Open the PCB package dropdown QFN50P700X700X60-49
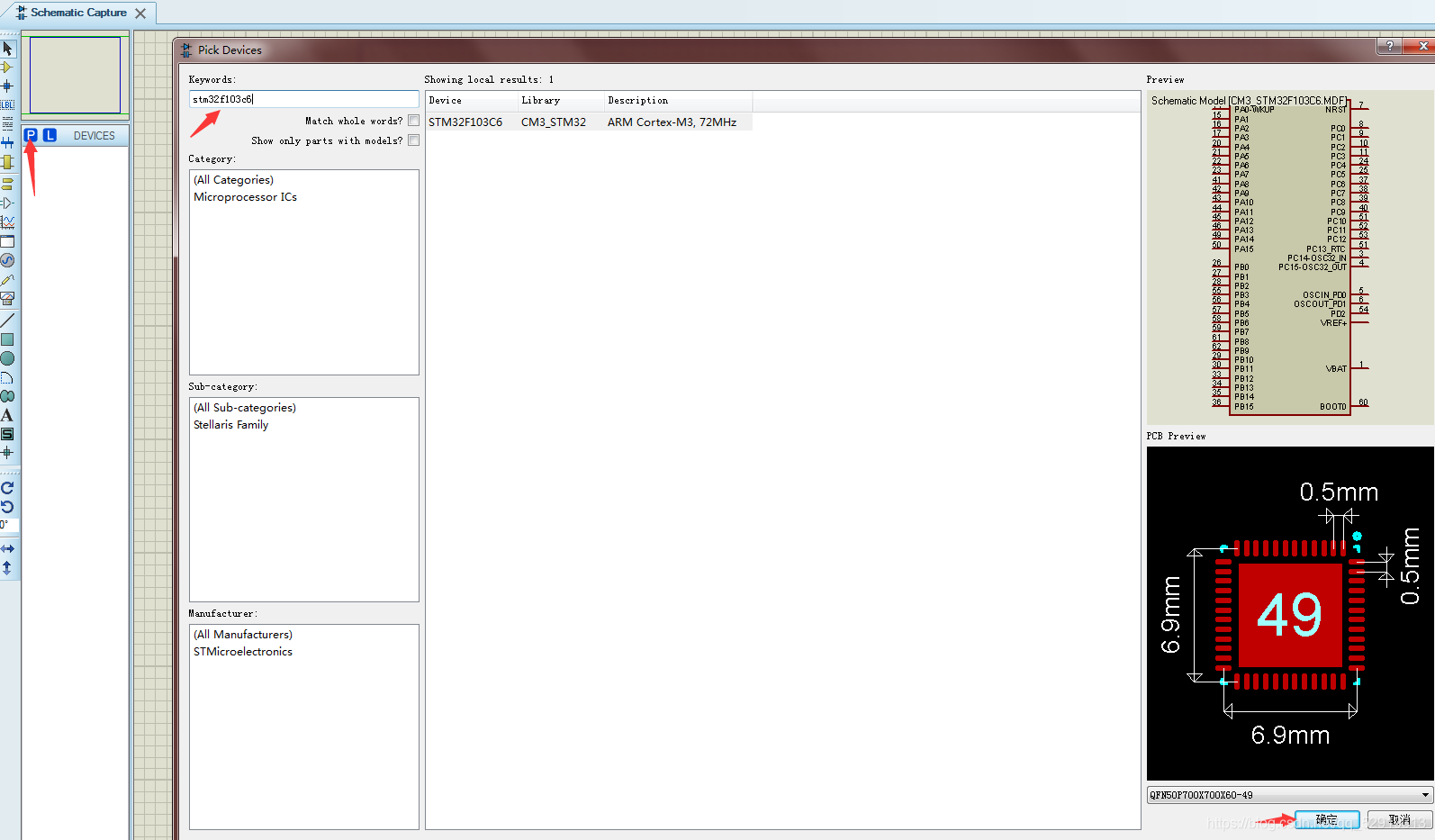 click(1290, 795)
